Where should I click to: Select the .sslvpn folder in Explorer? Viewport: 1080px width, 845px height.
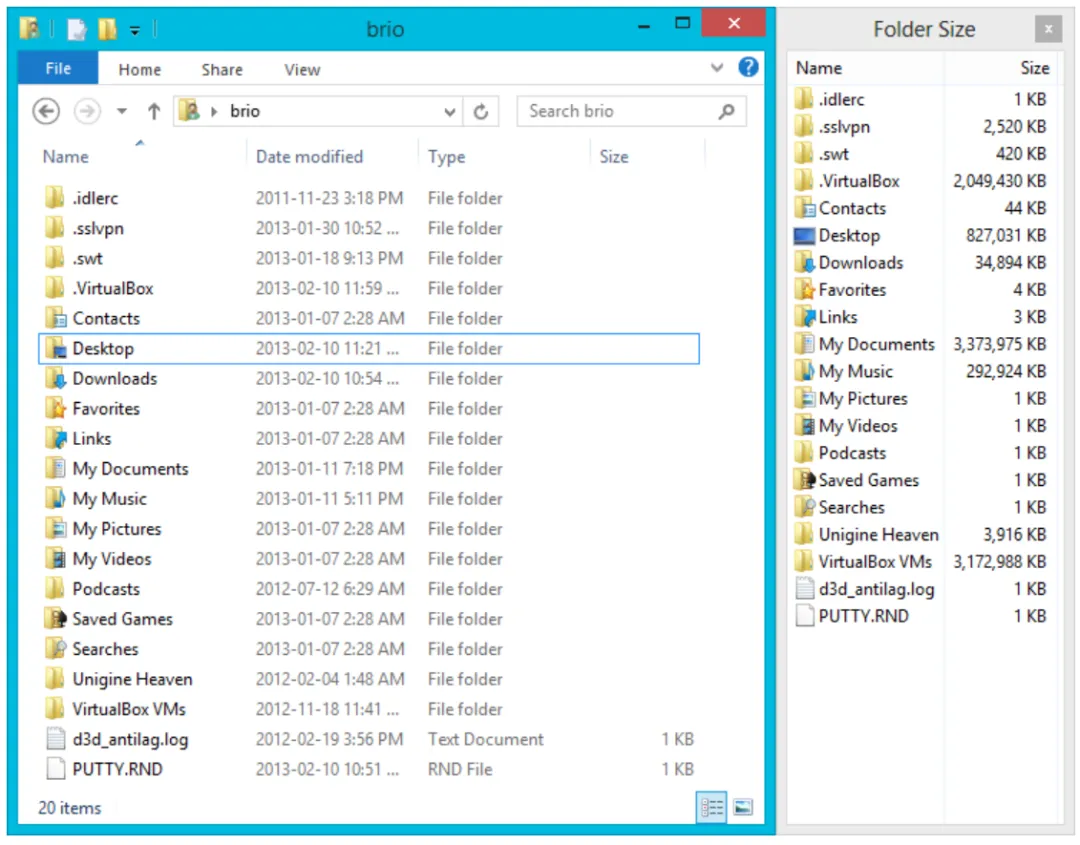(98, 229)
